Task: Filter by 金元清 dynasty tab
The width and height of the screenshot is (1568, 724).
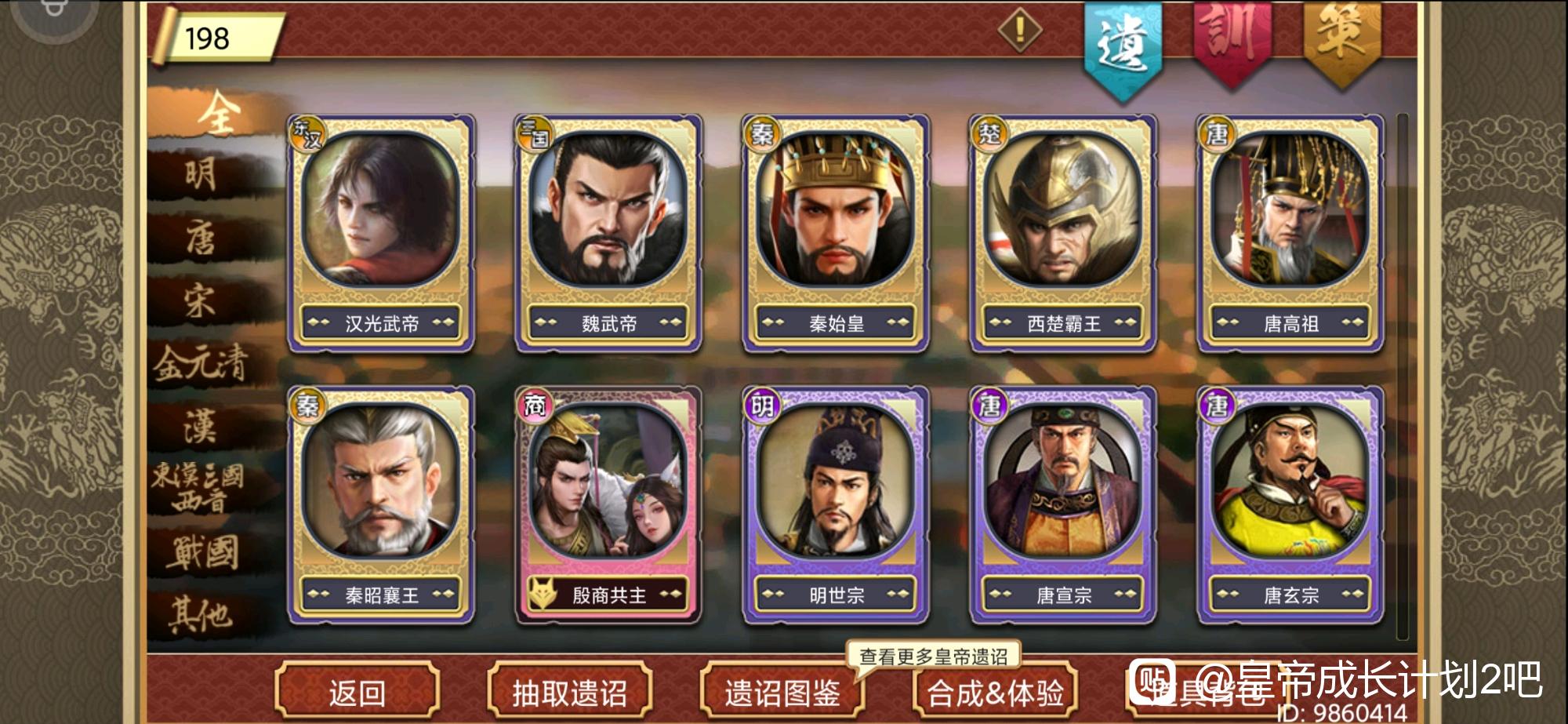Action: (x=201, y=364)
